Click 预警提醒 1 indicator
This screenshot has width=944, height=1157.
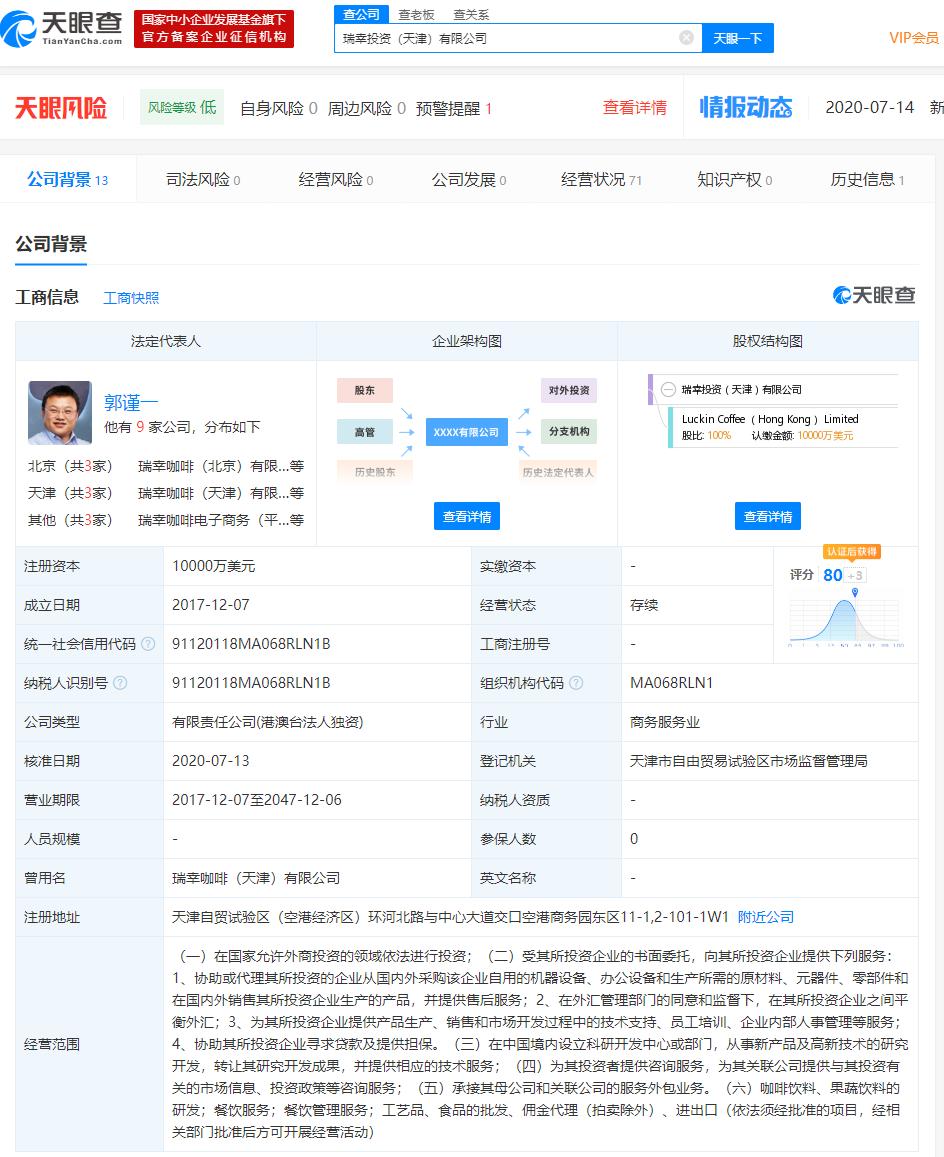(454, 108)
